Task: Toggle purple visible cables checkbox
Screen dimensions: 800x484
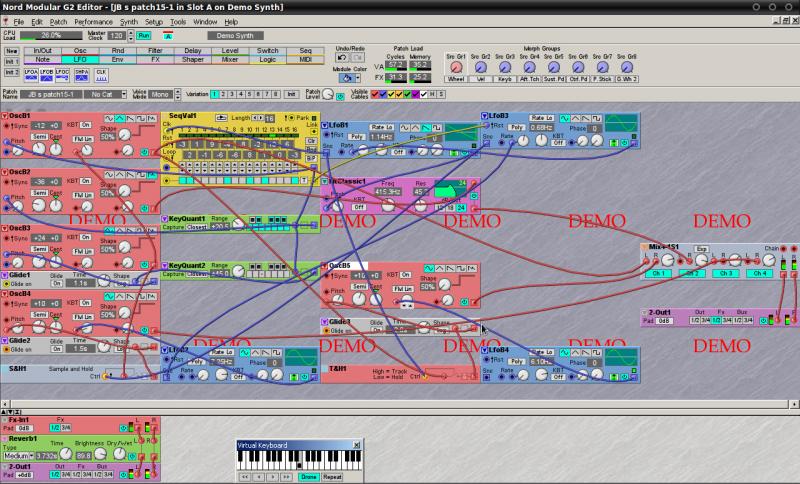Action: [x=416, y=94]
